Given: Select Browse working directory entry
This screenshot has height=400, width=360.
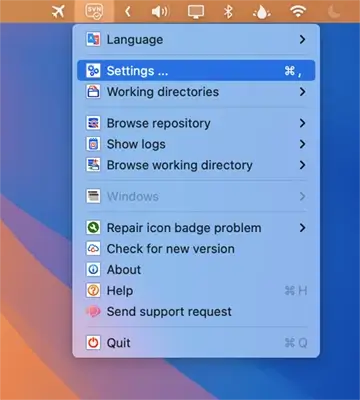Looking at the screenshot, I should pyautogui.click(x=196, y=165).
